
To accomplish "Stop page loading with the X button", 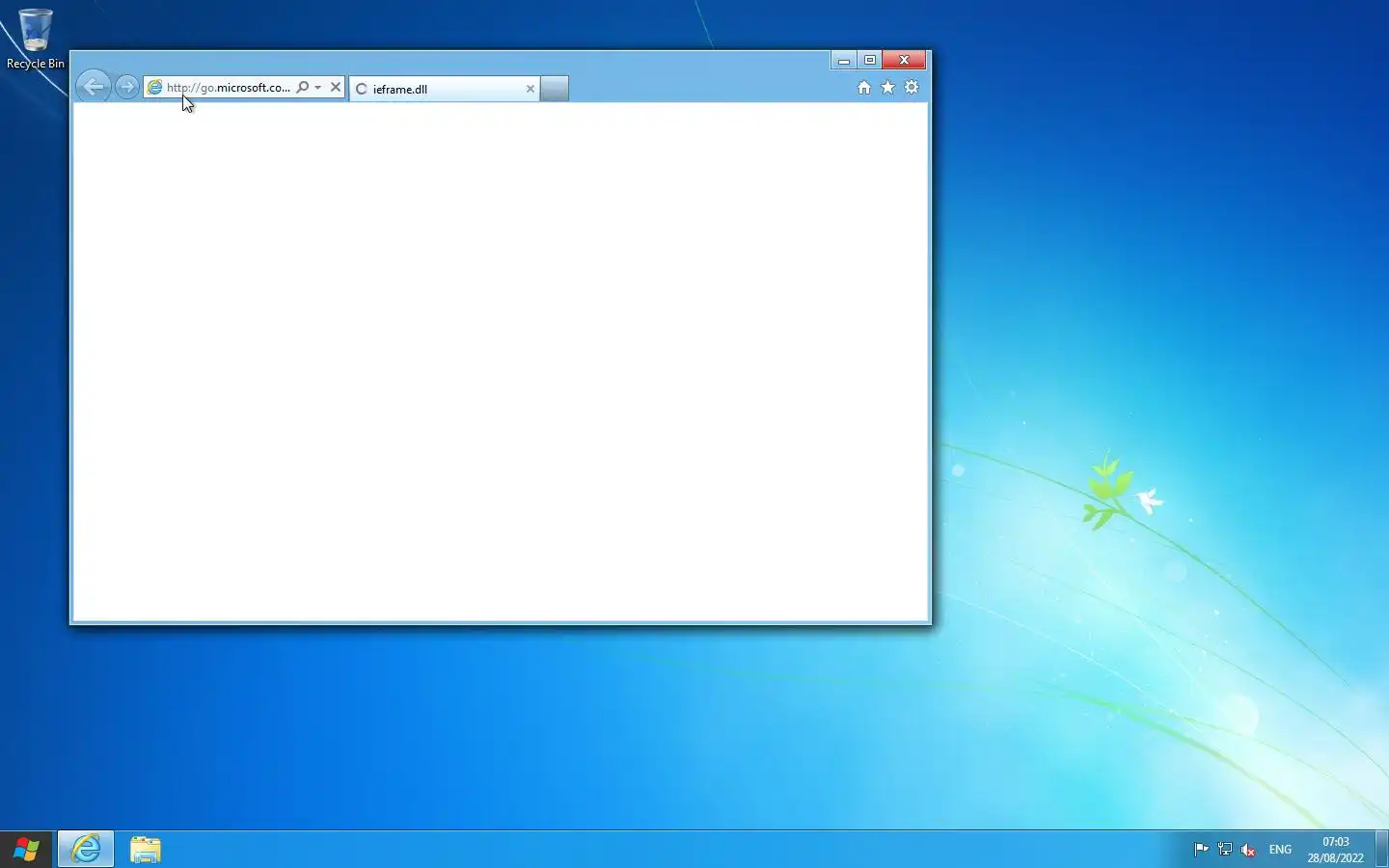I will [336, 87].
